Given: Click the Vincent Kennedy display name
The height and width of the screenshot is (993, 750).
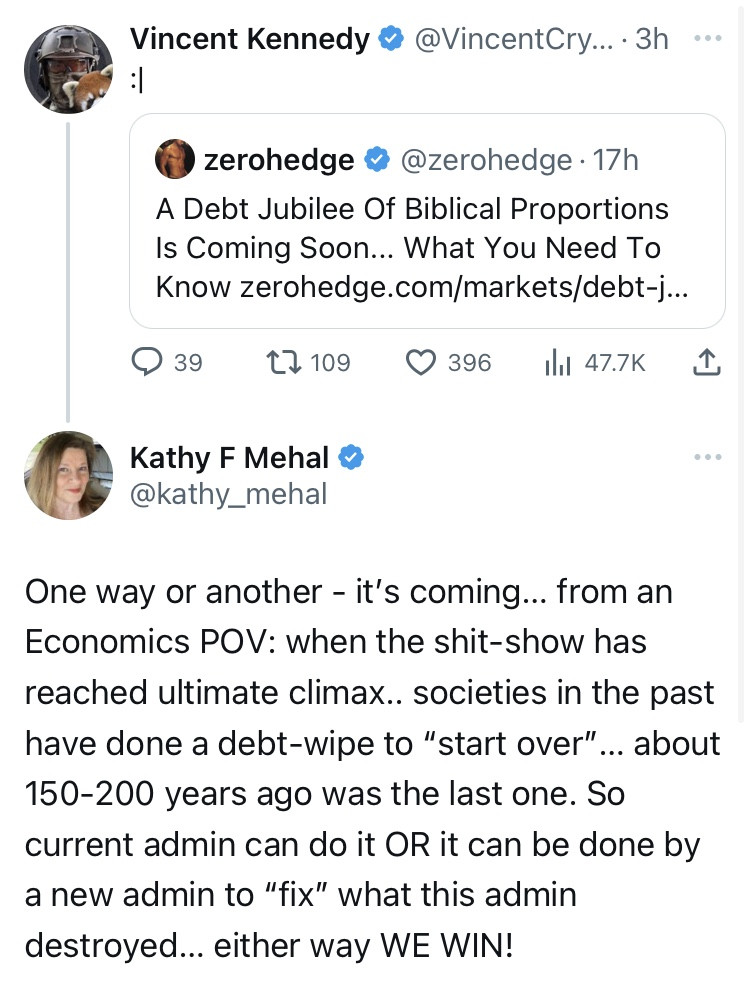Looking at the screenshot, I should click(250, 40).
